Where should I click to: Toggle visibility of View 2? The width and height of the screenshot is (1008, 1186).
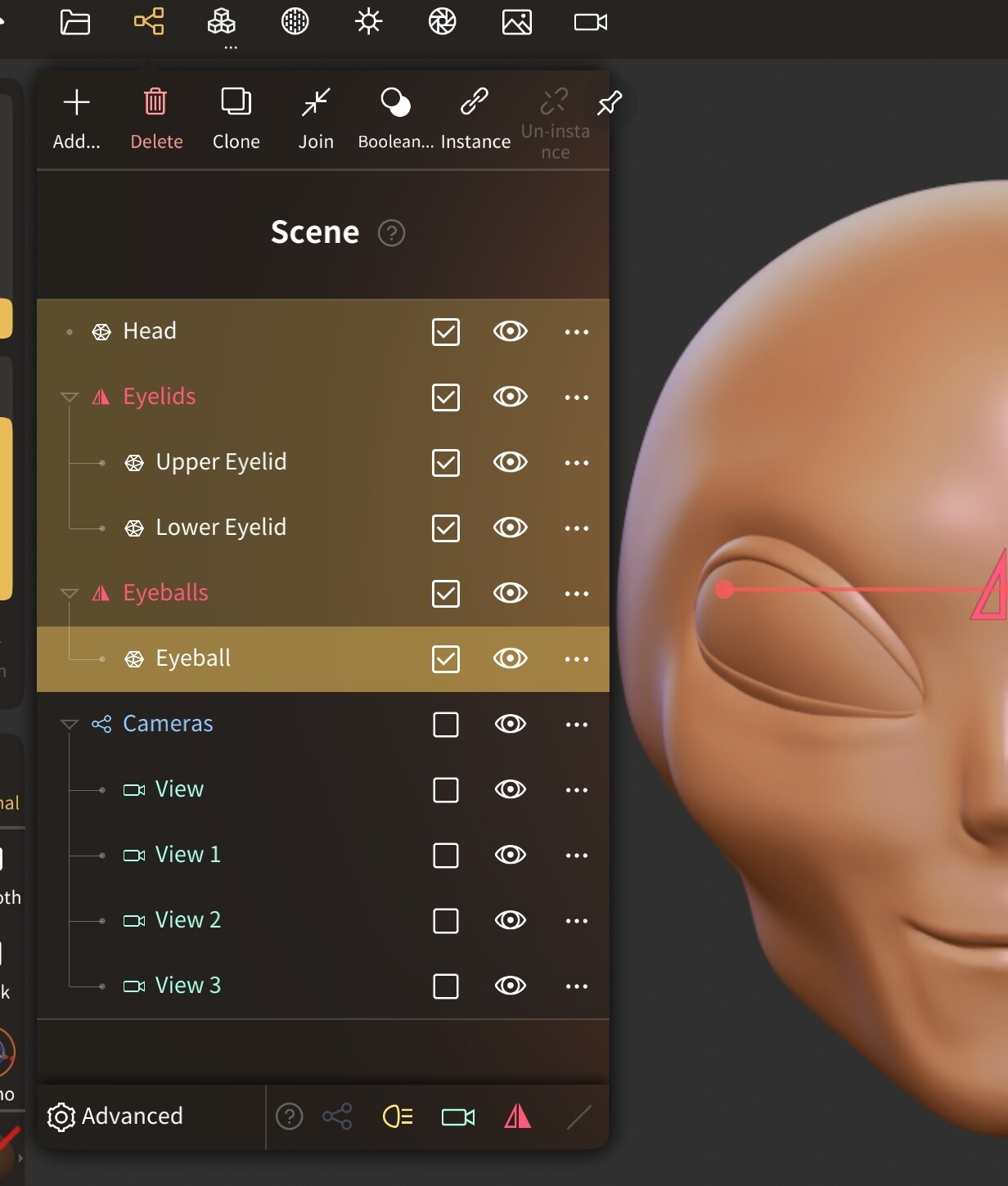pyautogui.click(x=511, y=920)
